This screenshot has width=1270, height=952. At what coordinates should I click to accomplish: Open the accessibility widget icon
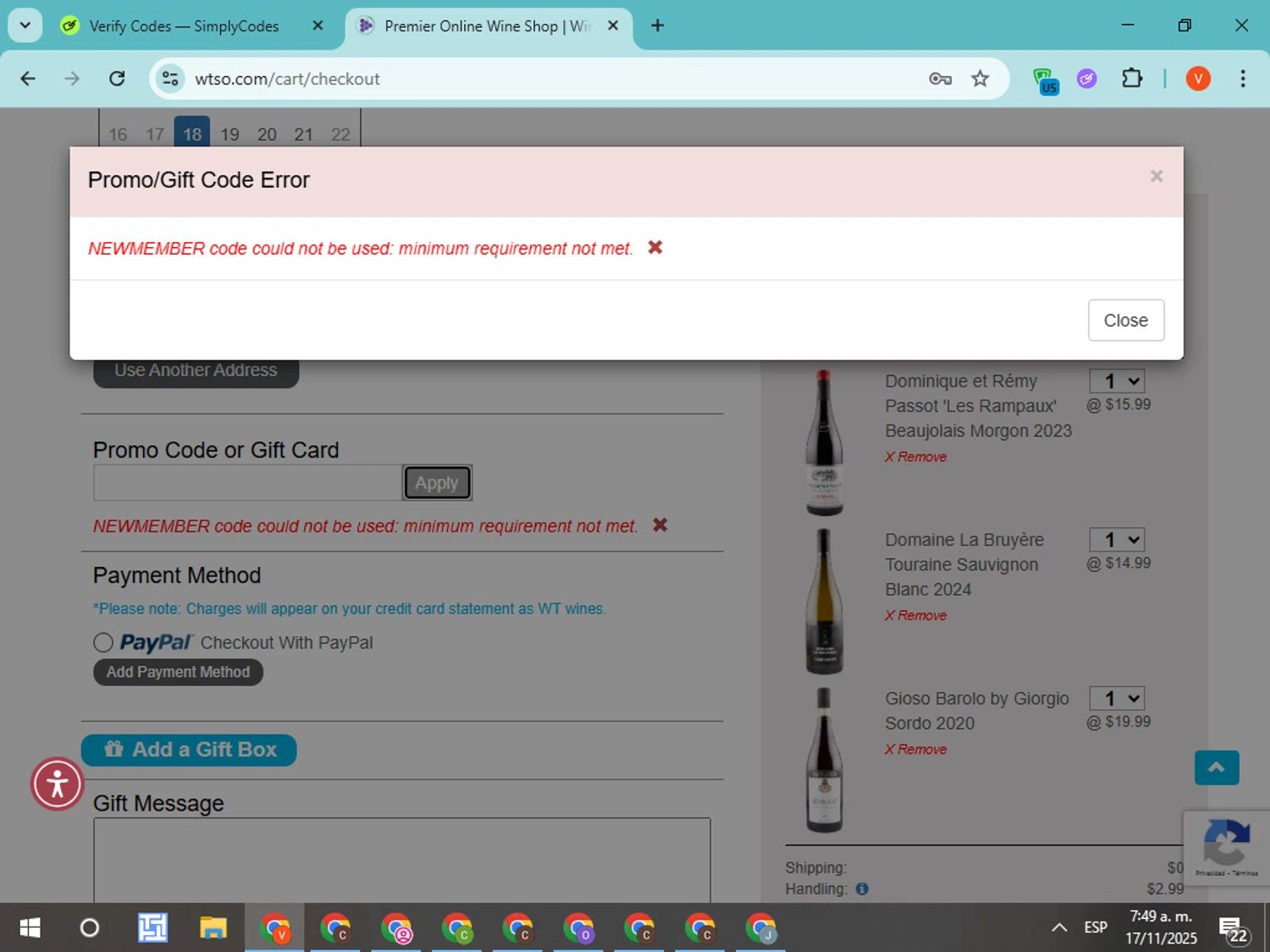tap(57, 784)
